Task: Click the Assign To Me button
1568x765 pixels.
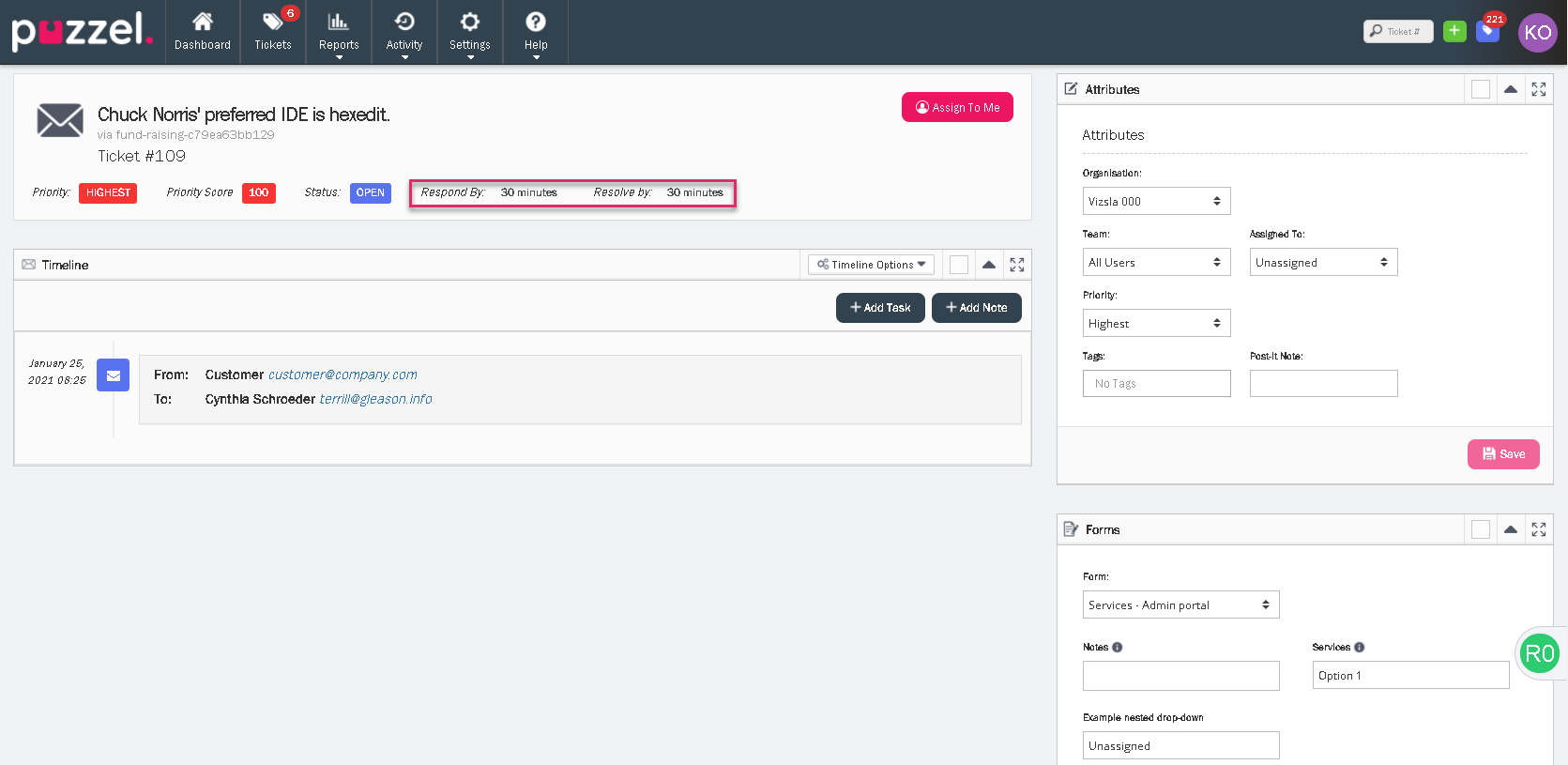Action: (957, 107)
